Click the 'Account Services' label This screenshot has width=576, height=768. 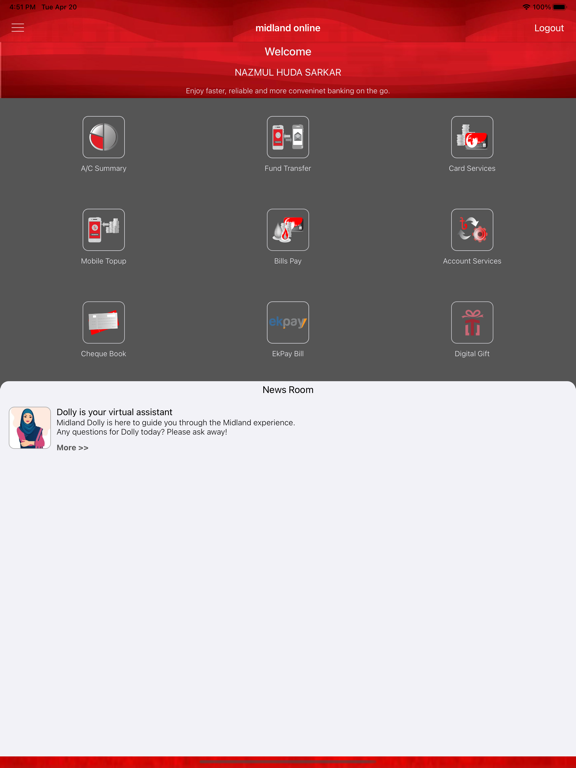[x=472, y=261]
